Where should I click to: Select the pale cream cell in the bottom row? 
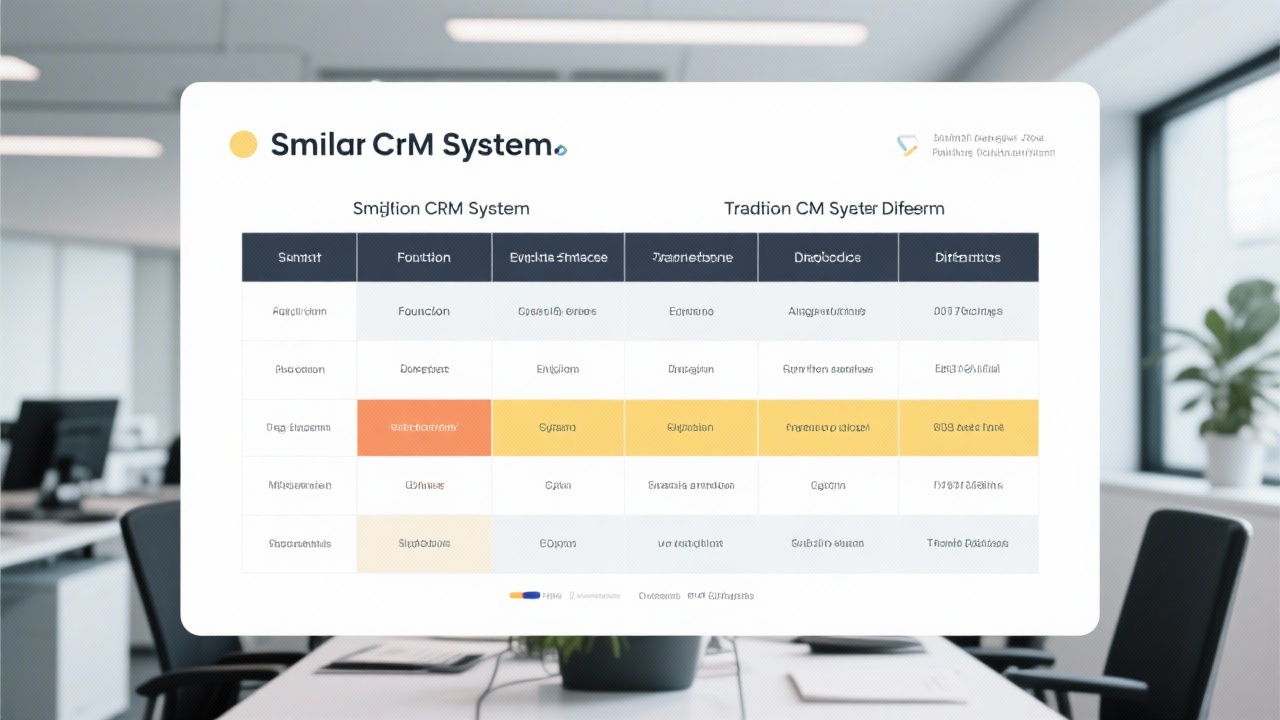[x=424, y=543]
